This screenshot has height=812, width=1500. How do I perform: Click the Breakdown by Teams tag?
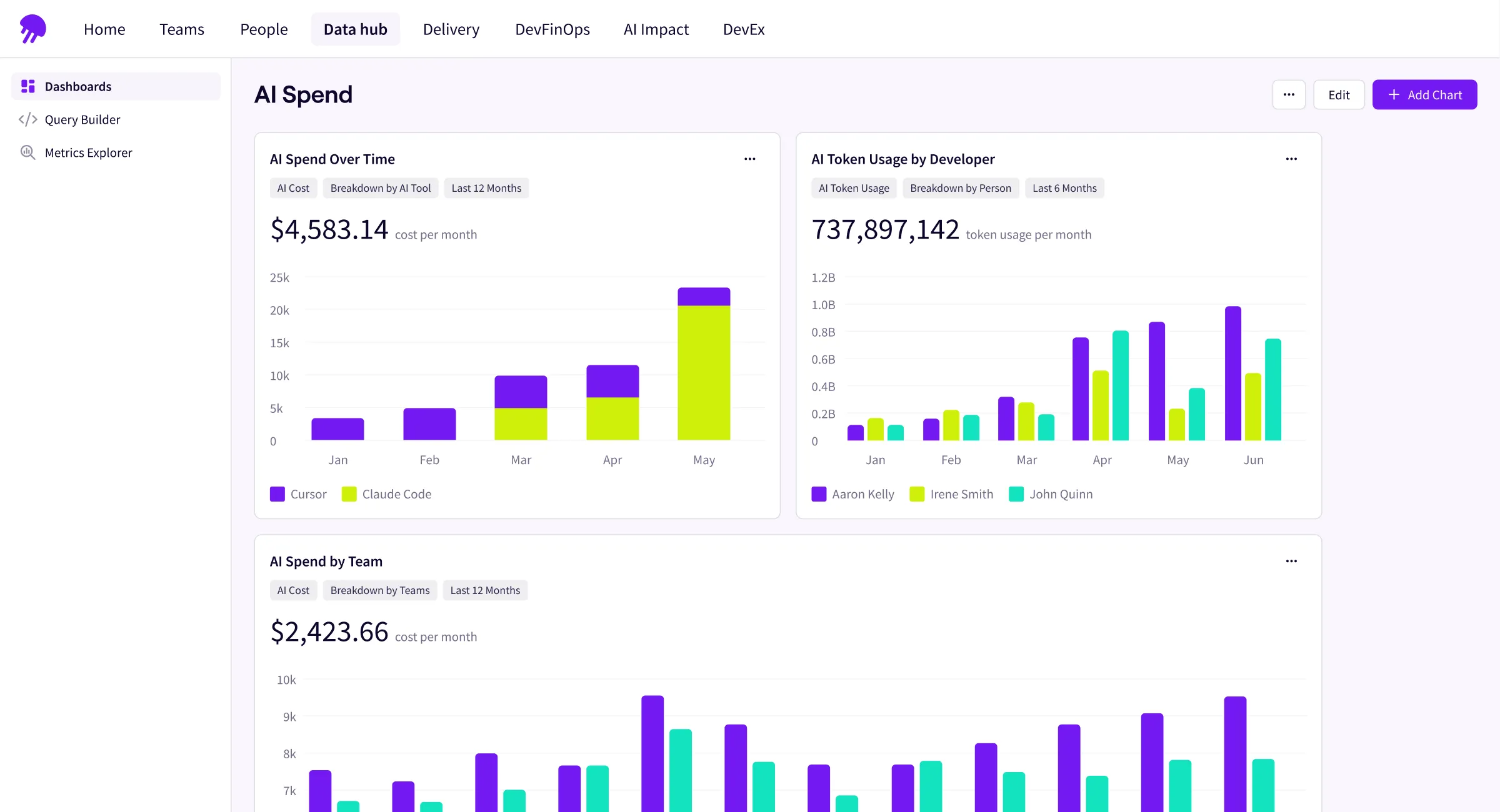pyautogui.click(x=380, y=590)
